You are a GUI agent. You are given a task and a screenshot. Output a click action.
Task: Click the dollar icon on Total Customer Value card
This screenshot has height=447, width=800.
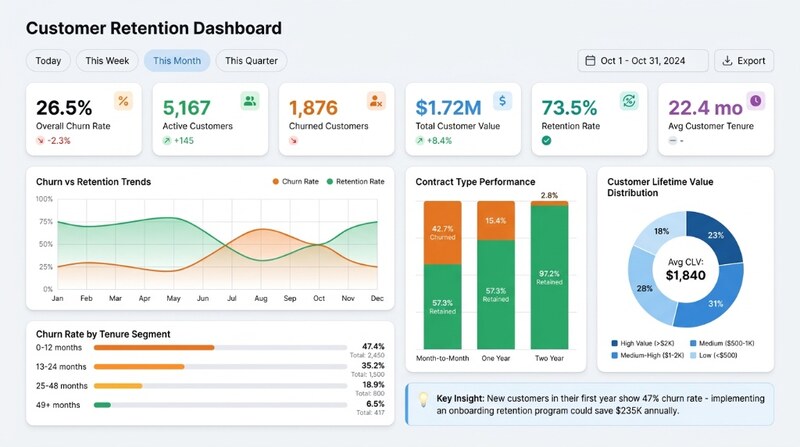click(503, 101)
